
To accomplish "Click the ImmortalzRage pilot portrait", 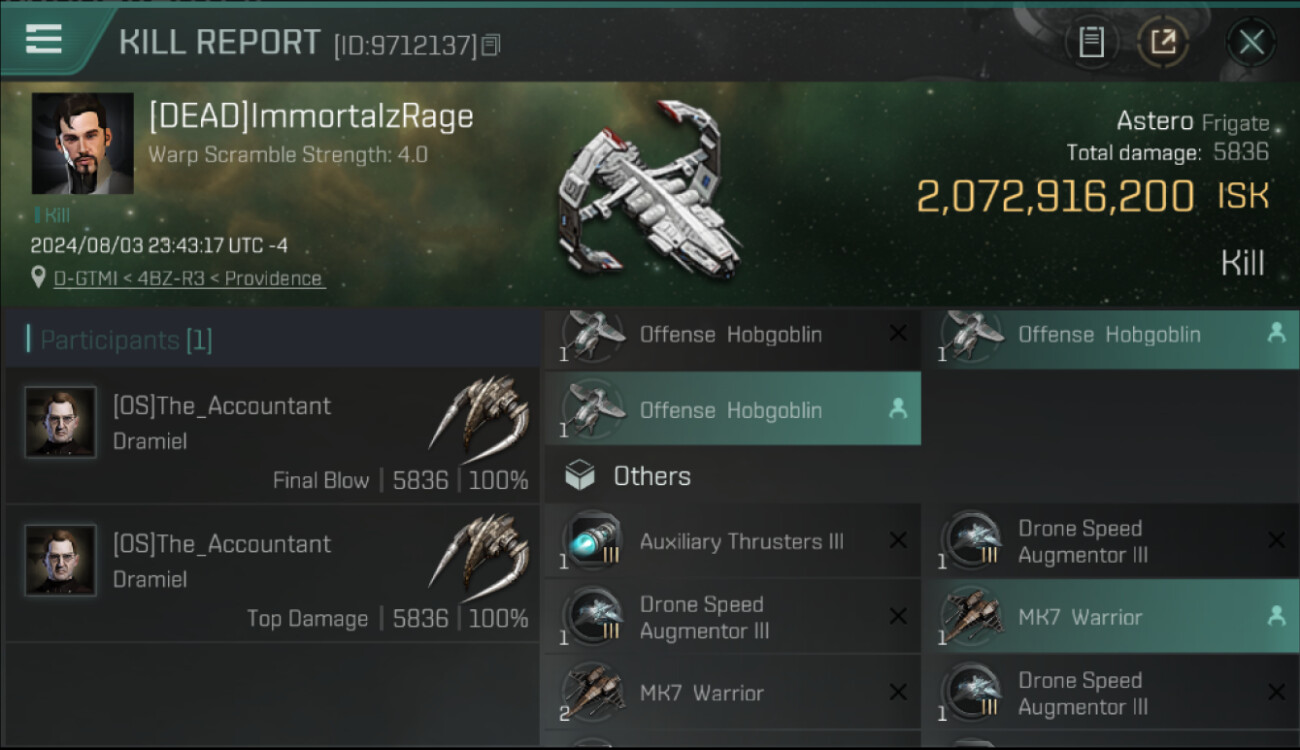I will click(x=82, y=143).
